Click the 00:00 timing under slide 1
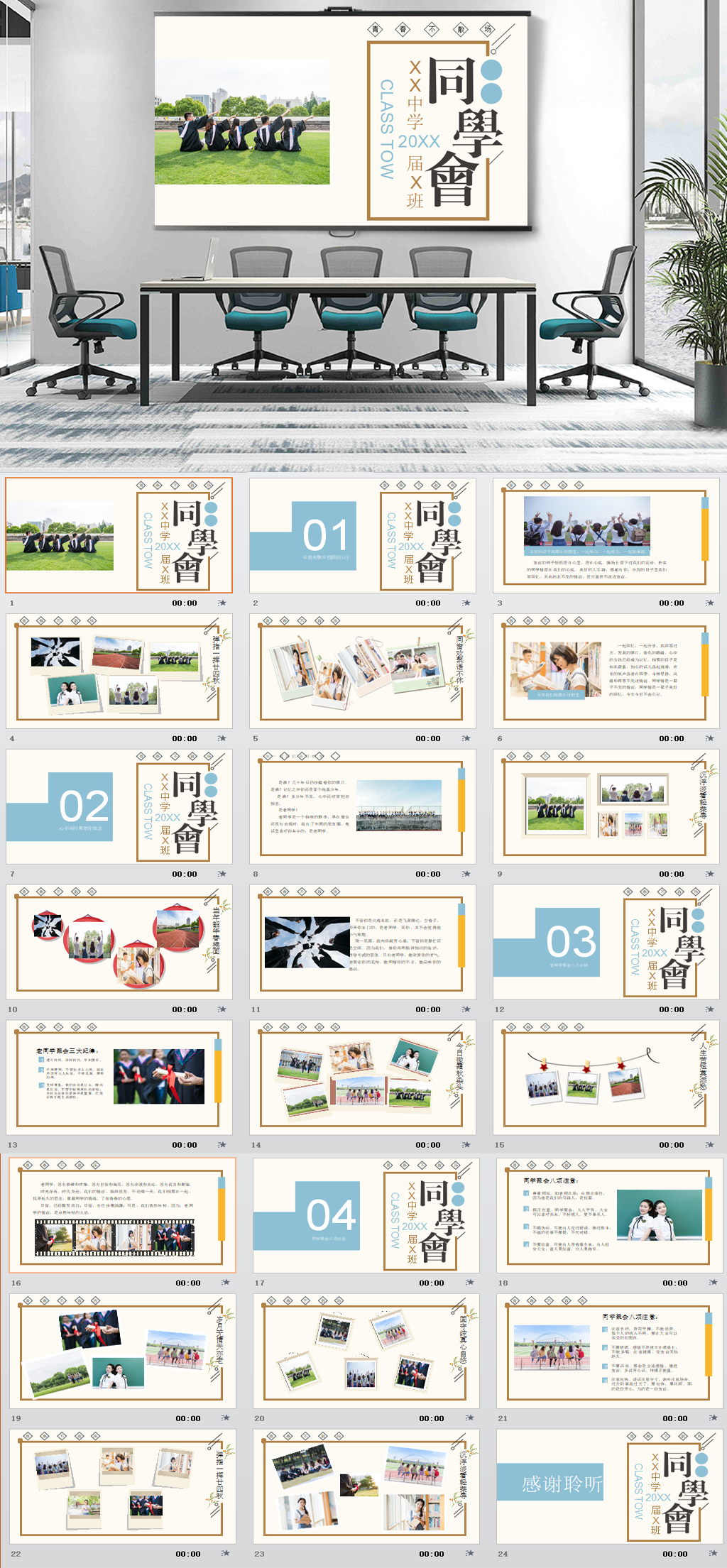The width and height of the screenshot is (727, 1568). tap(185, 603)
